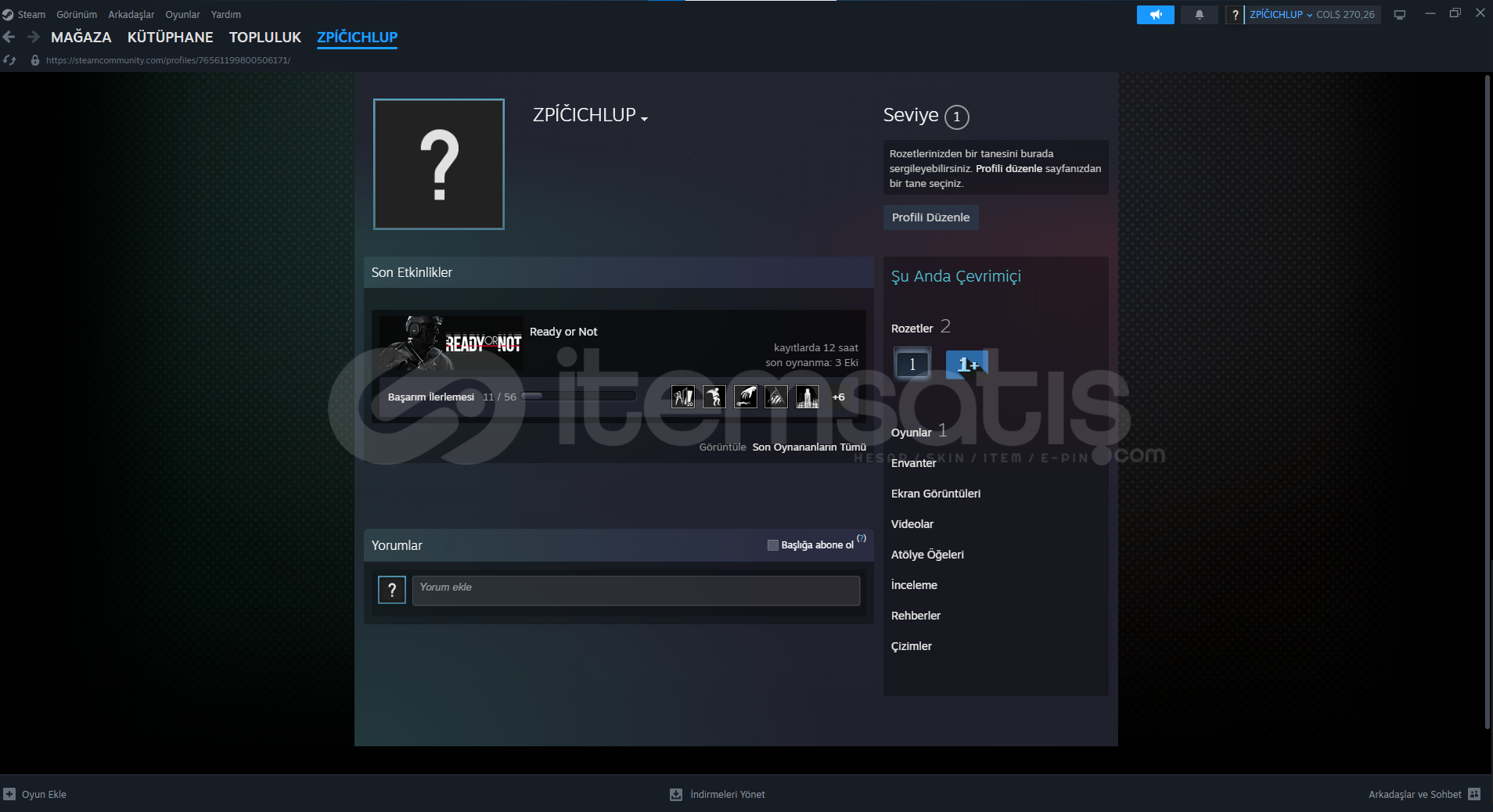This screenshot has width=1493, height=812.
Task: Click the Seviye level 1 circle badge
Action: (x=956, y=117)
